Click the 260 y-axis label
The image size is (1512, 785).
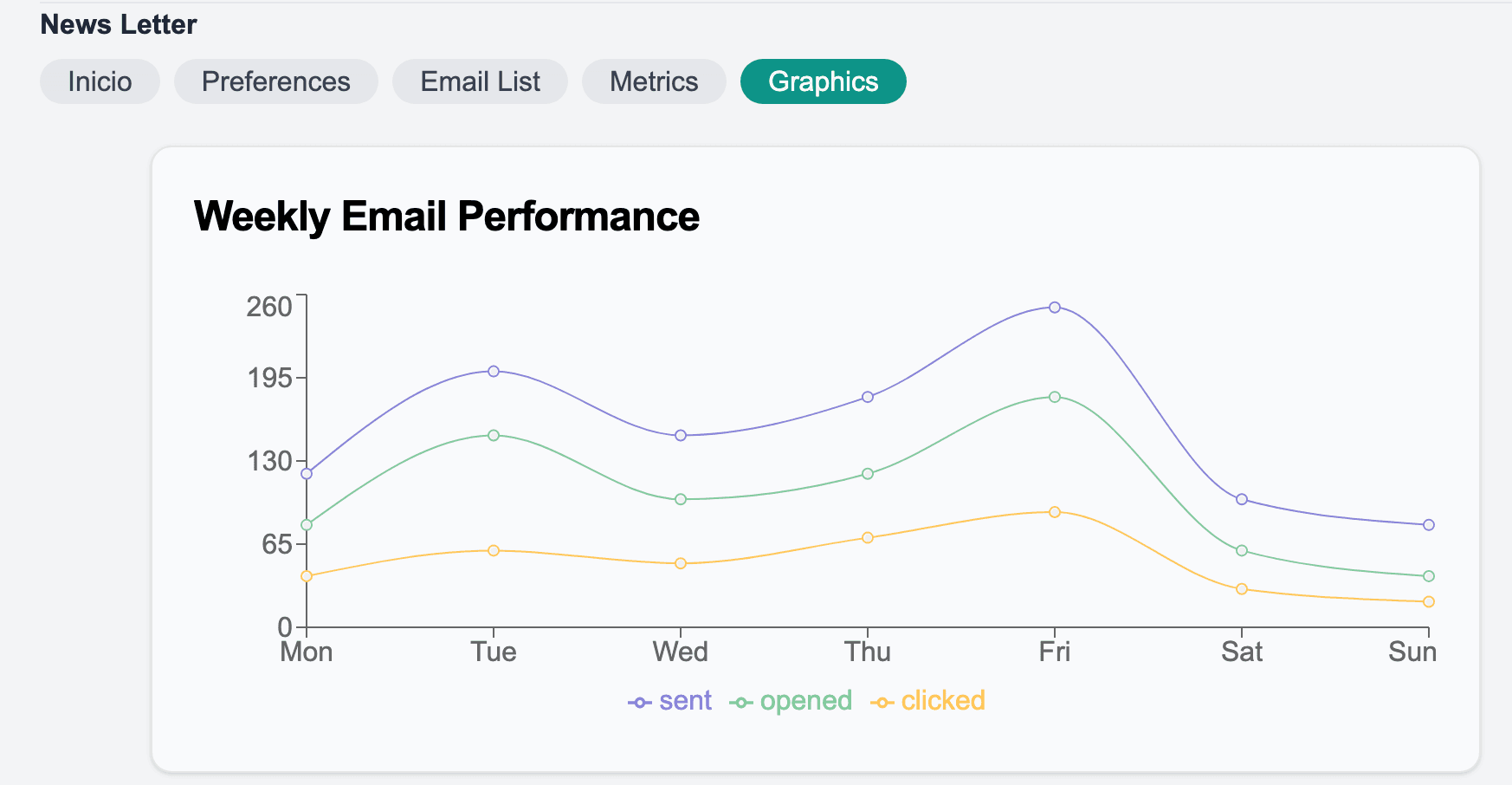coord(269,307)
